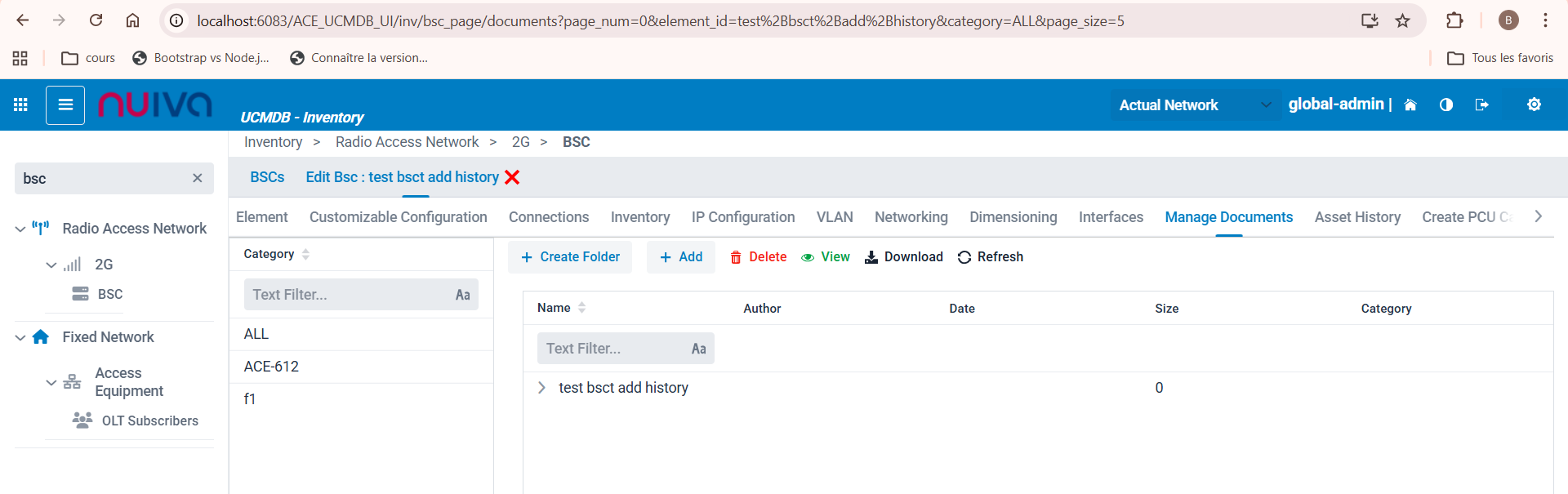
Task: Select the ACE-612 category
Action: tap(271, 367)
